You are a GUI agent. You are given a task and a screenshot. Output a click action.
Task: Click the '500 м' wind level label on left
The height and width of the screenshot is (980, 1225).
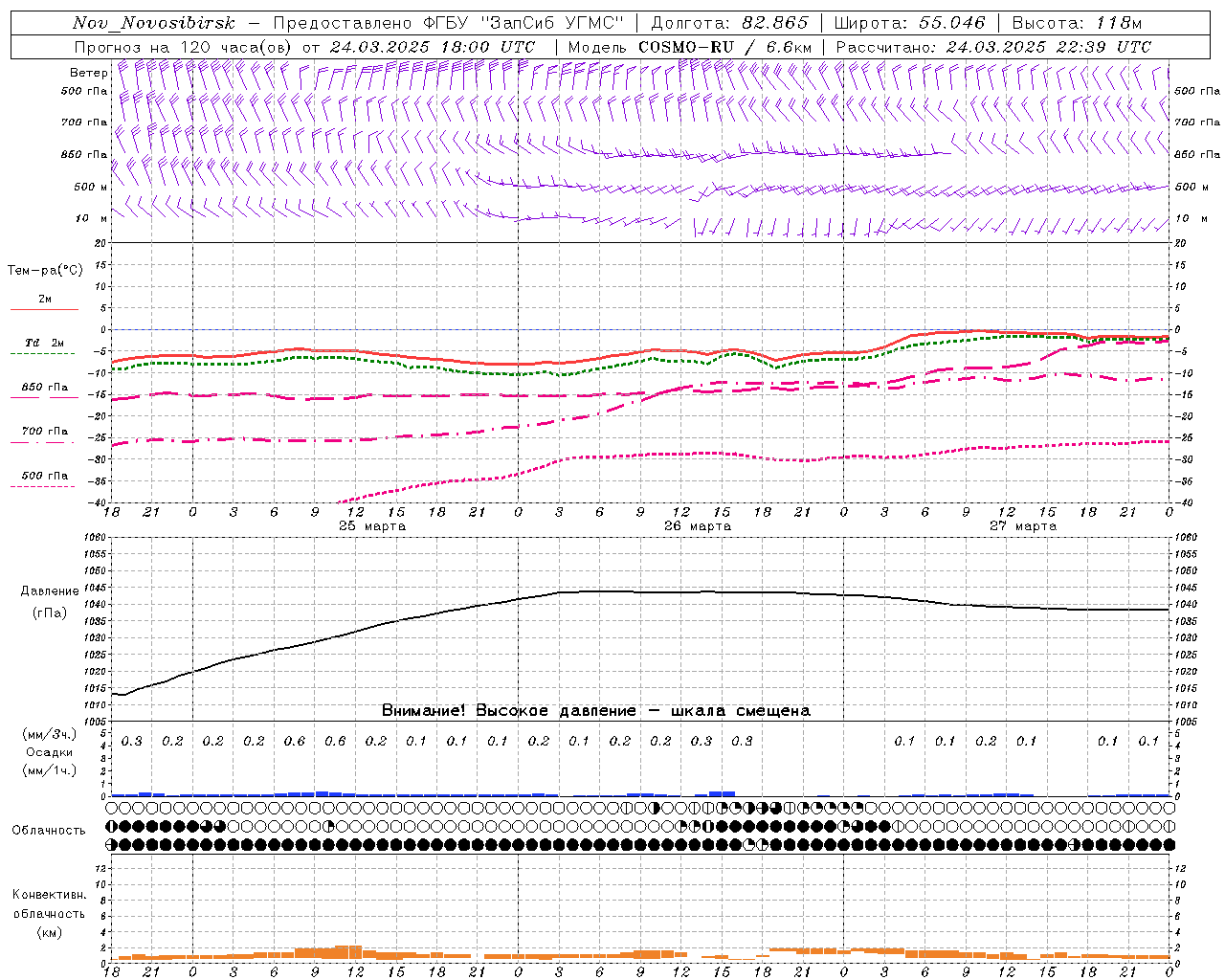(92, 187)
